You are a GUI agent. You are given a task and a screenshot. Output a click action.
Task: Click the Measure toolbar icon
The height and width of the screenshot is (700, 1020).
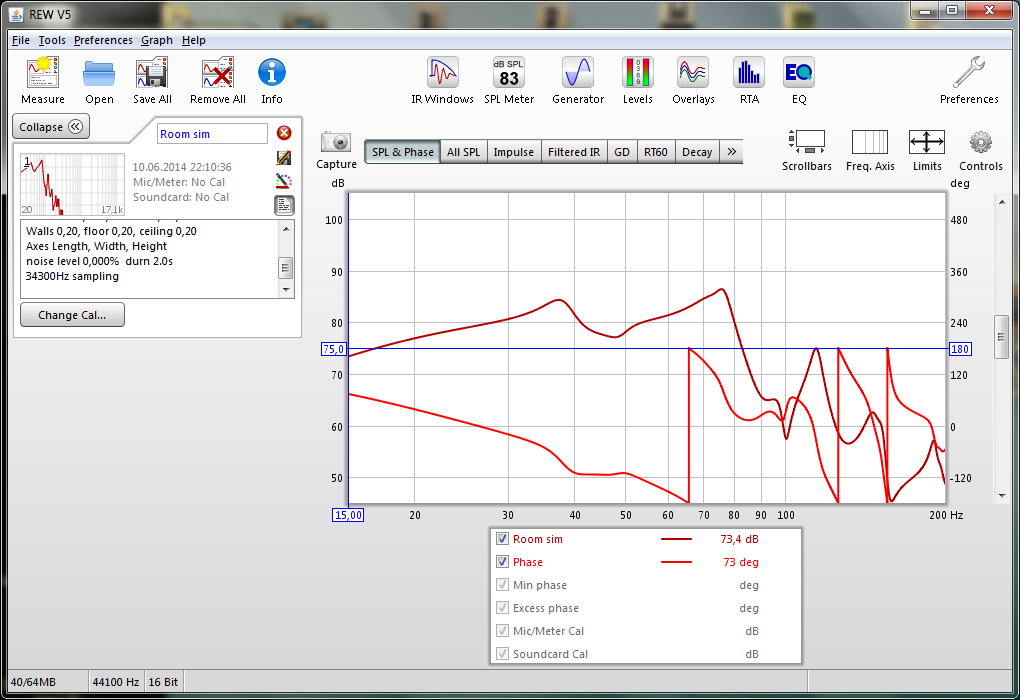click(x=42, y=80)
